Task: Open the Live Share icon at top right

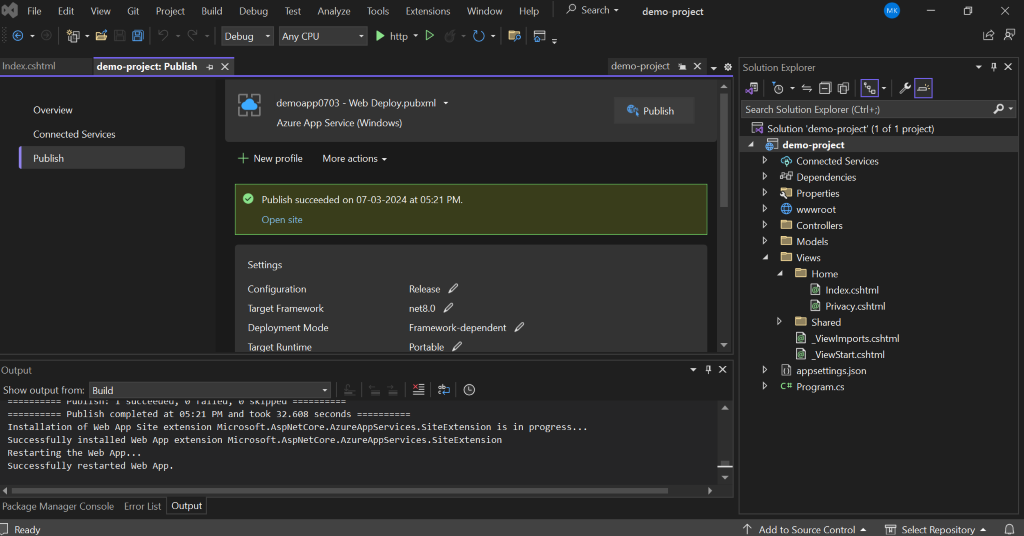Action: pos(989,35)
